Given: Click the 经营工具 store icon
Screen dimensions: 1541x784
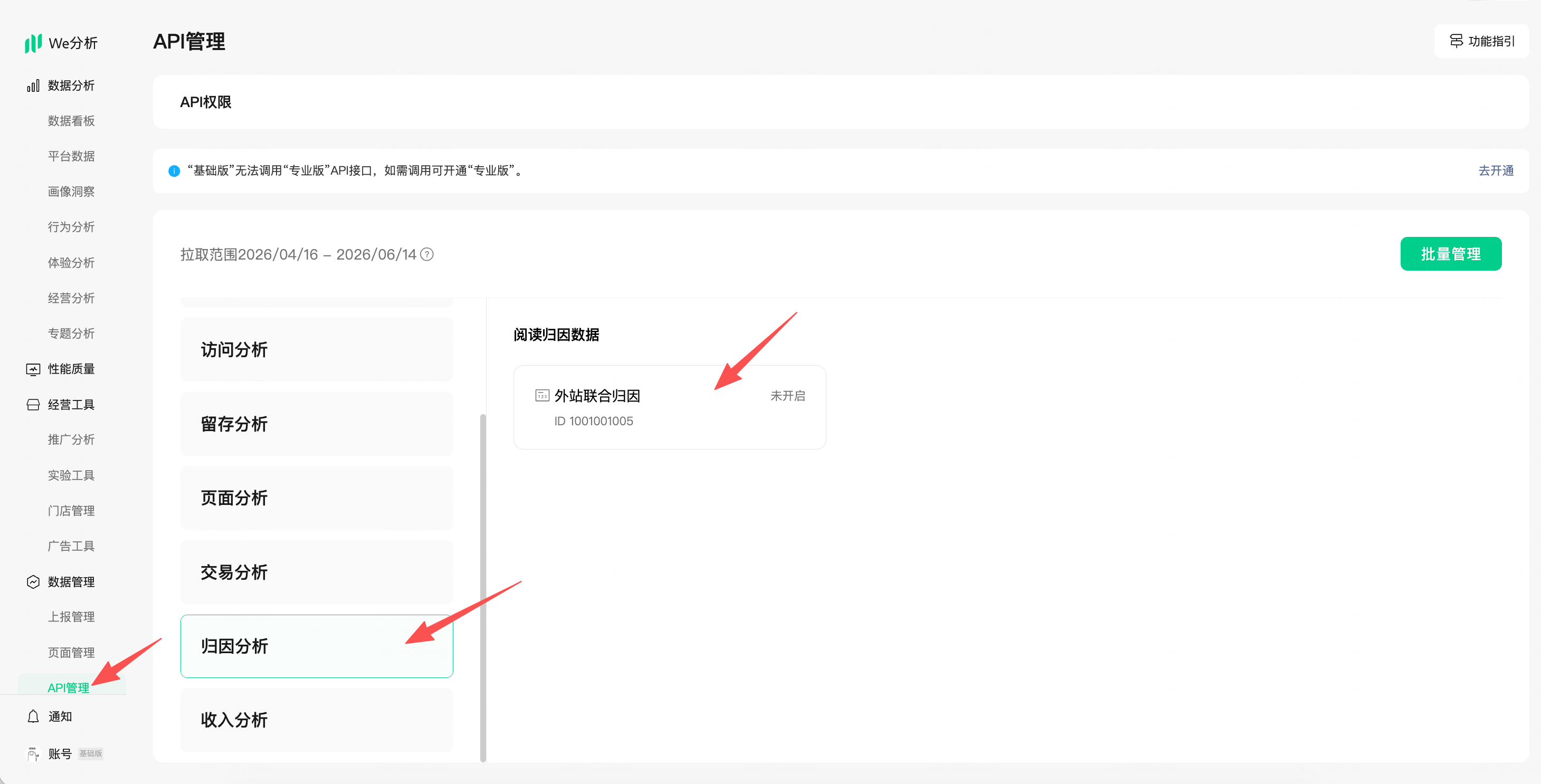Looking at the screenshot, I should pos(33,405).
